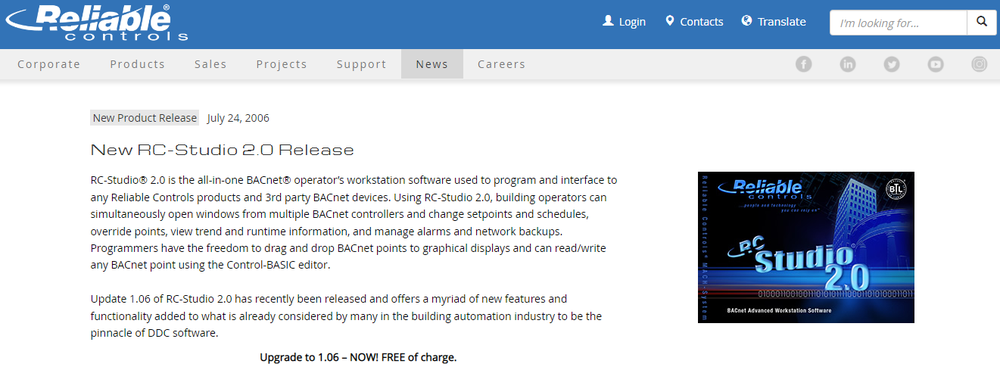Visit the Facebook page icon
This screenshot has width=1000, height=379.
[804, 64]
